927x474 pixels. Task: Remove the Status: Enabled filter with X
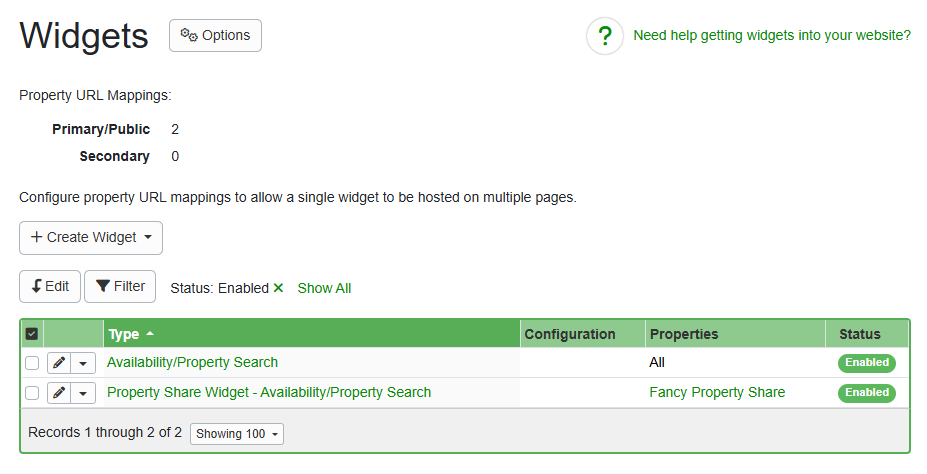coord(279,288)
